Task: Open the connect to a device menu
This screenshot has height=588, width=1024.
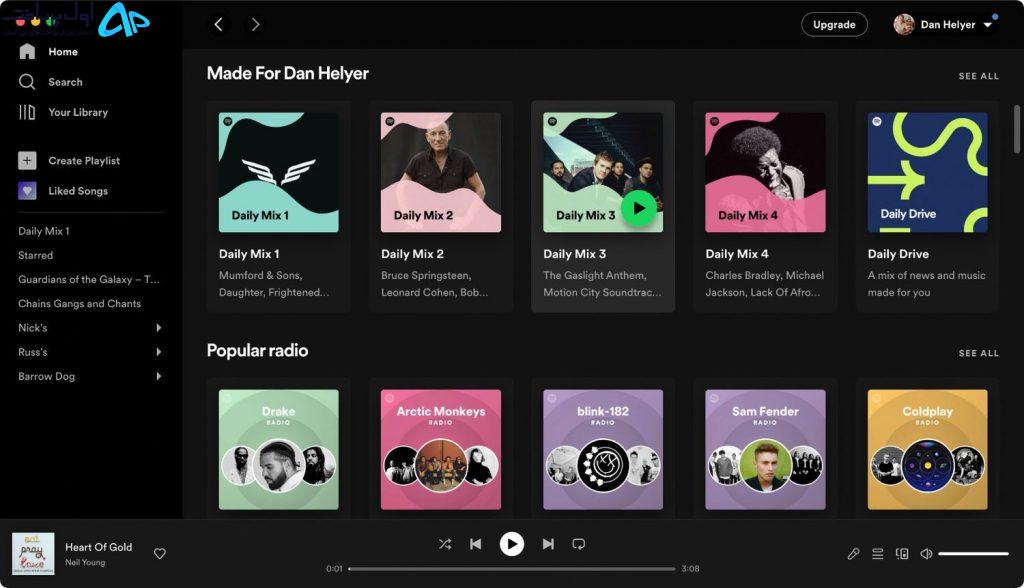Action: (902, 554)
